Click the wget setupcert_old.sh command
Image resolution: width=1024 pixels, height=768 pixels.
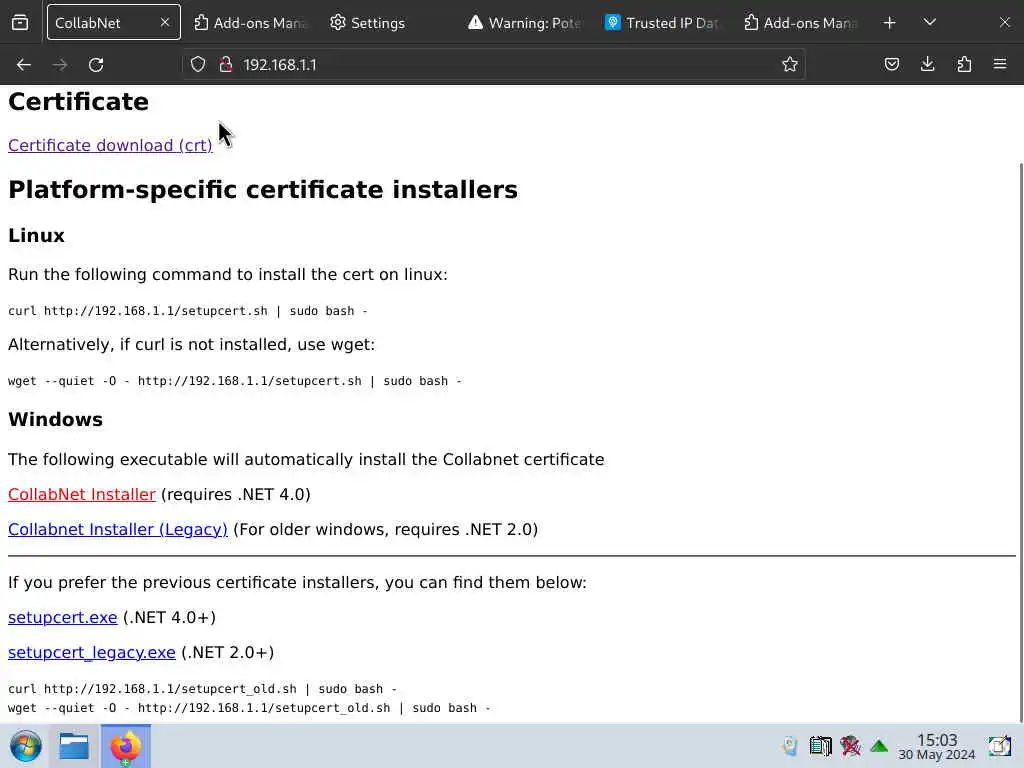pos(249,708)
